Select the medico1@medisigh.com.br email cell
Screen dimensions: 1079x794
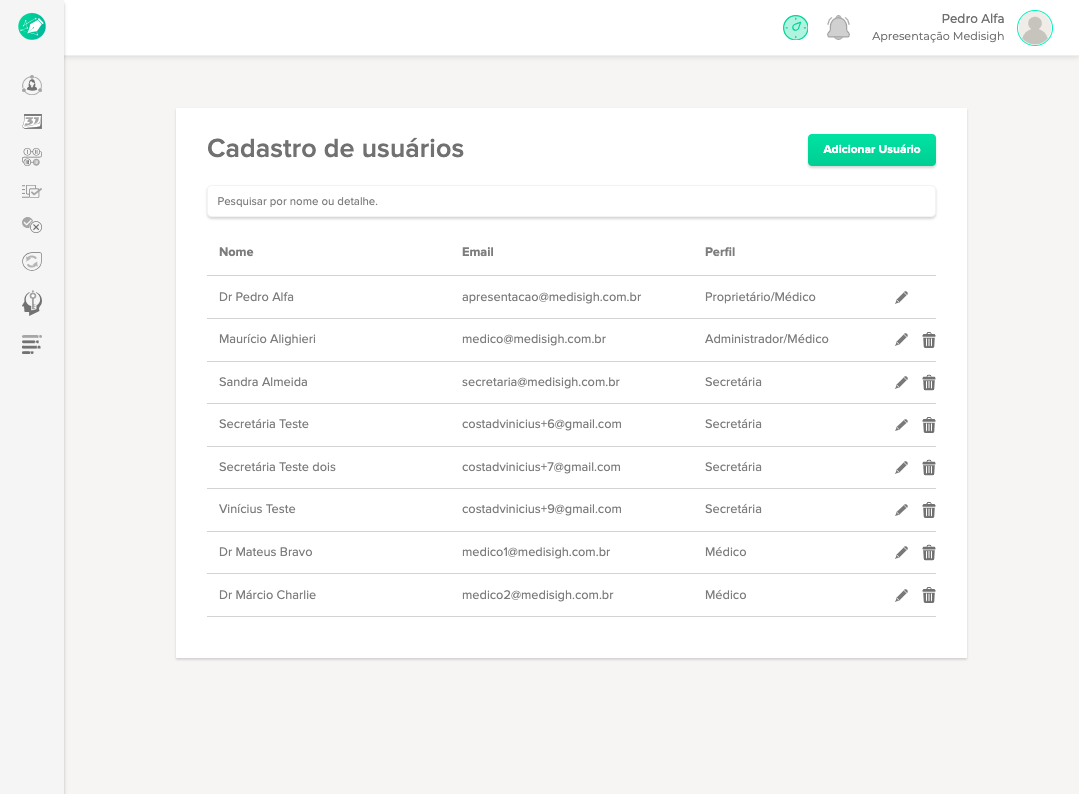(x=536, y=552)
